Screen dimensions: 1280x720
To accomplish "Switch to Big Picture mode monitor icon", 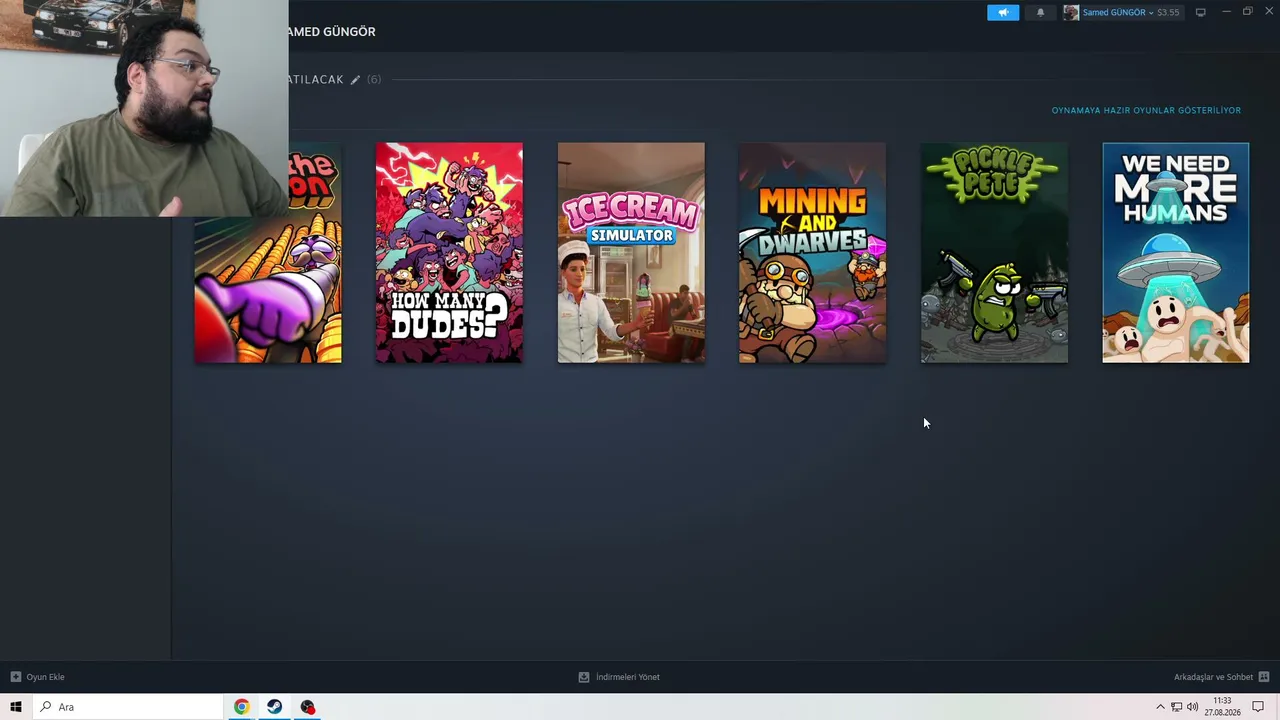I will point(1200,12).
